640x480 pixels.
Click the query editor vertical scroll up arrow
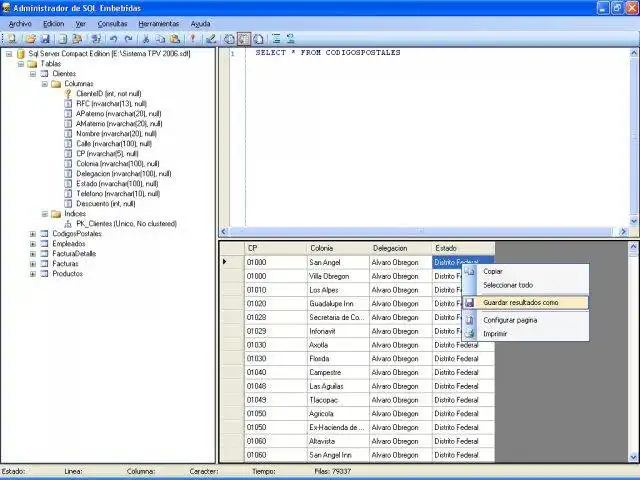click(633, 53)
